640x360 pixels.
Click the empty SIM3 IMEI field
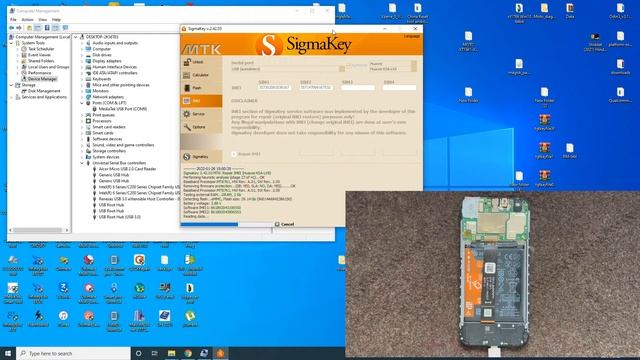tap(358, 87)
